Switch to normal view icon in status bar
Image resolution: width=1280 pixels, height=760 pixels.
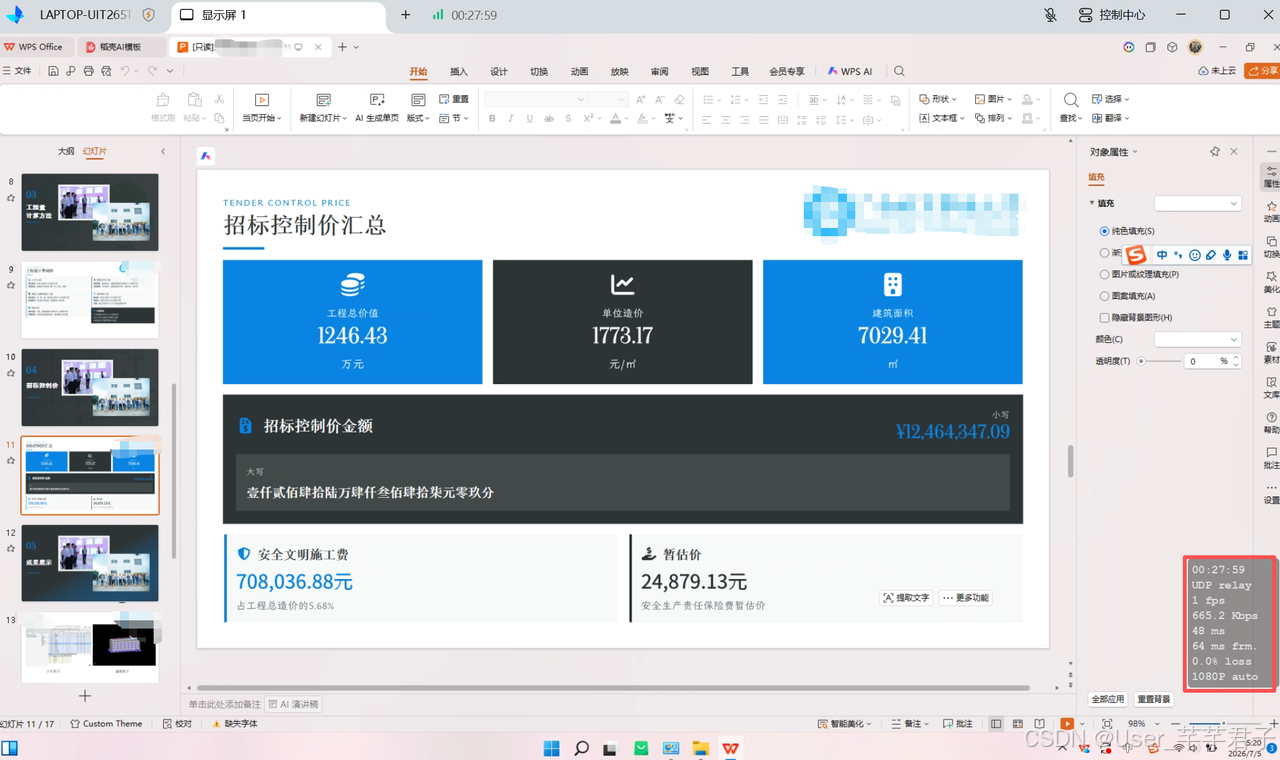click(x=996, y=724)
